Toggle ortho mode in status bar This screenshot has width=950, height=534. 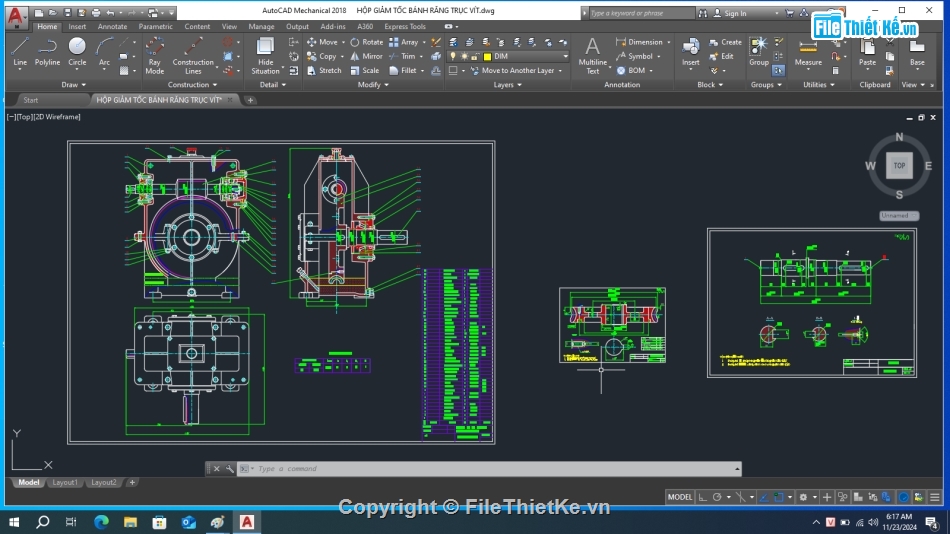(x=703, y=497)
